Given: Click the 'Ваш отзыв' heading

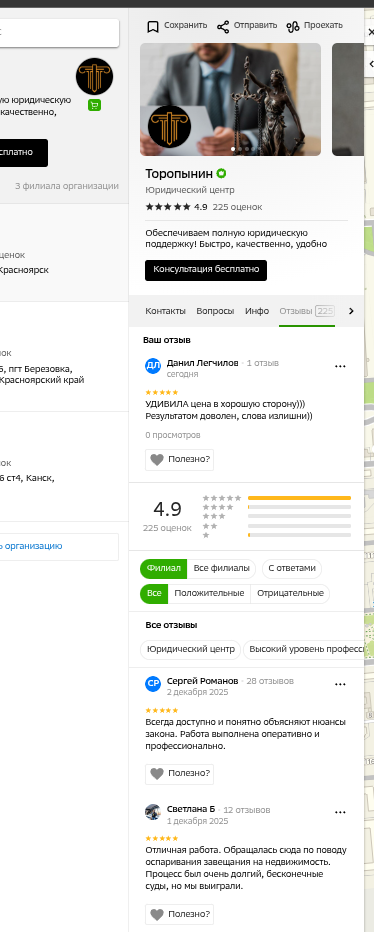Looking at the screenshot, I should coord(166,340).
